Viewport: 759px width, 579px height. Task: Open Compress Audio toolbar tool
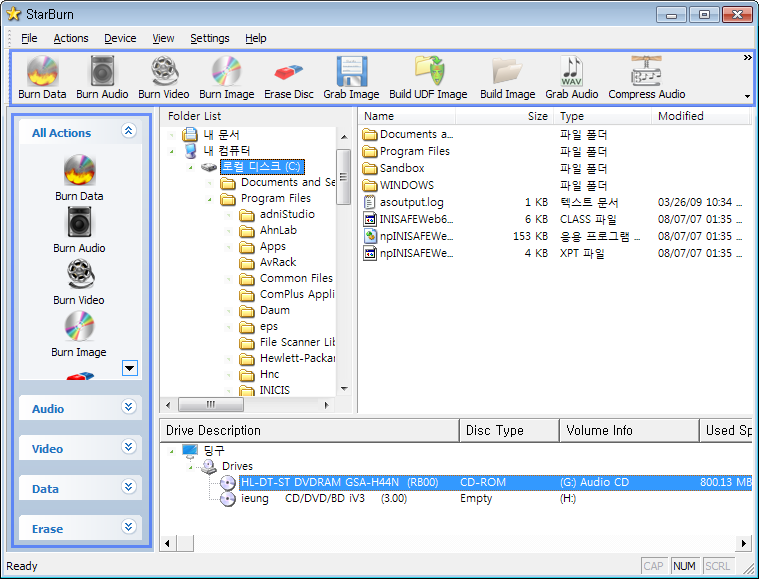click(647, 77)
